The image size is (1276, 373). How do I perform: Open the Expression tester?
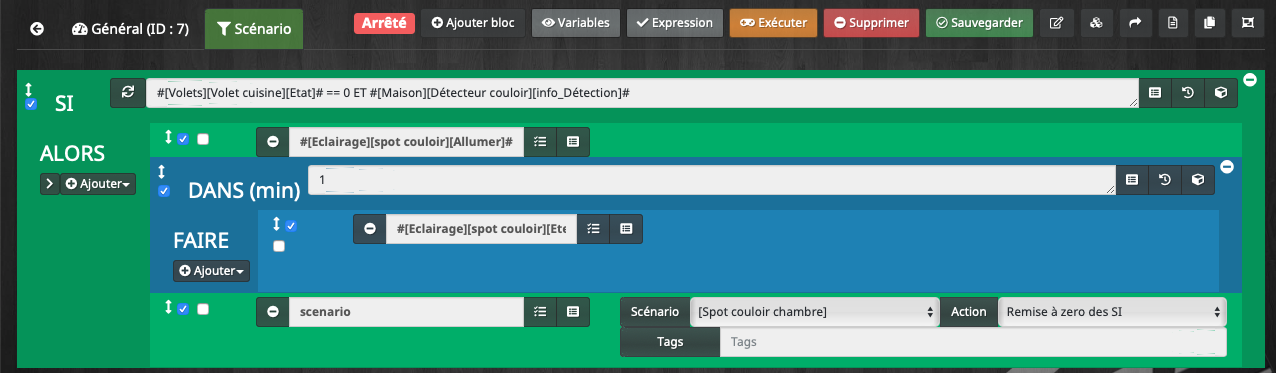point(675,22)
